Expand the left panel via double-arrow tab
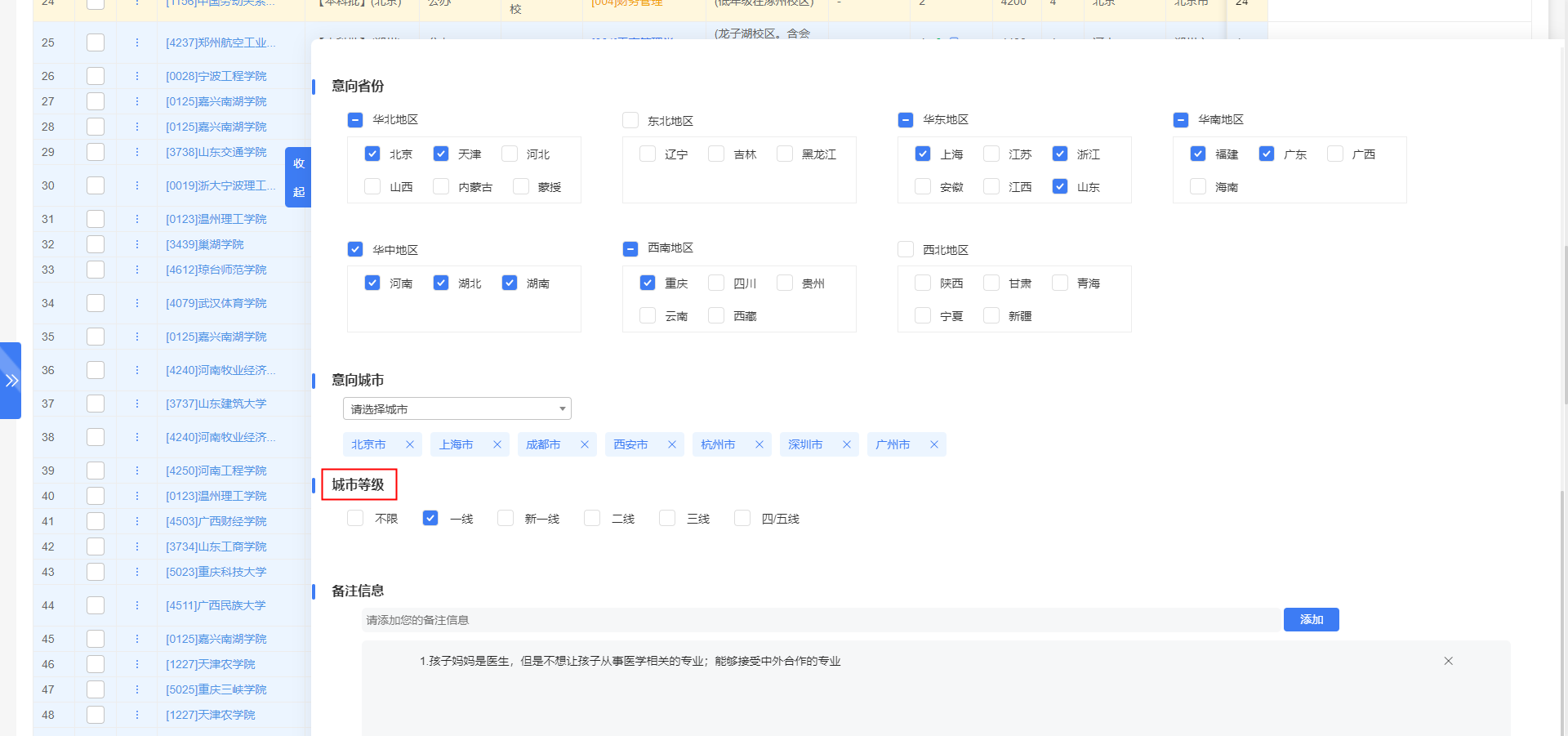 (x=11, y=380)
